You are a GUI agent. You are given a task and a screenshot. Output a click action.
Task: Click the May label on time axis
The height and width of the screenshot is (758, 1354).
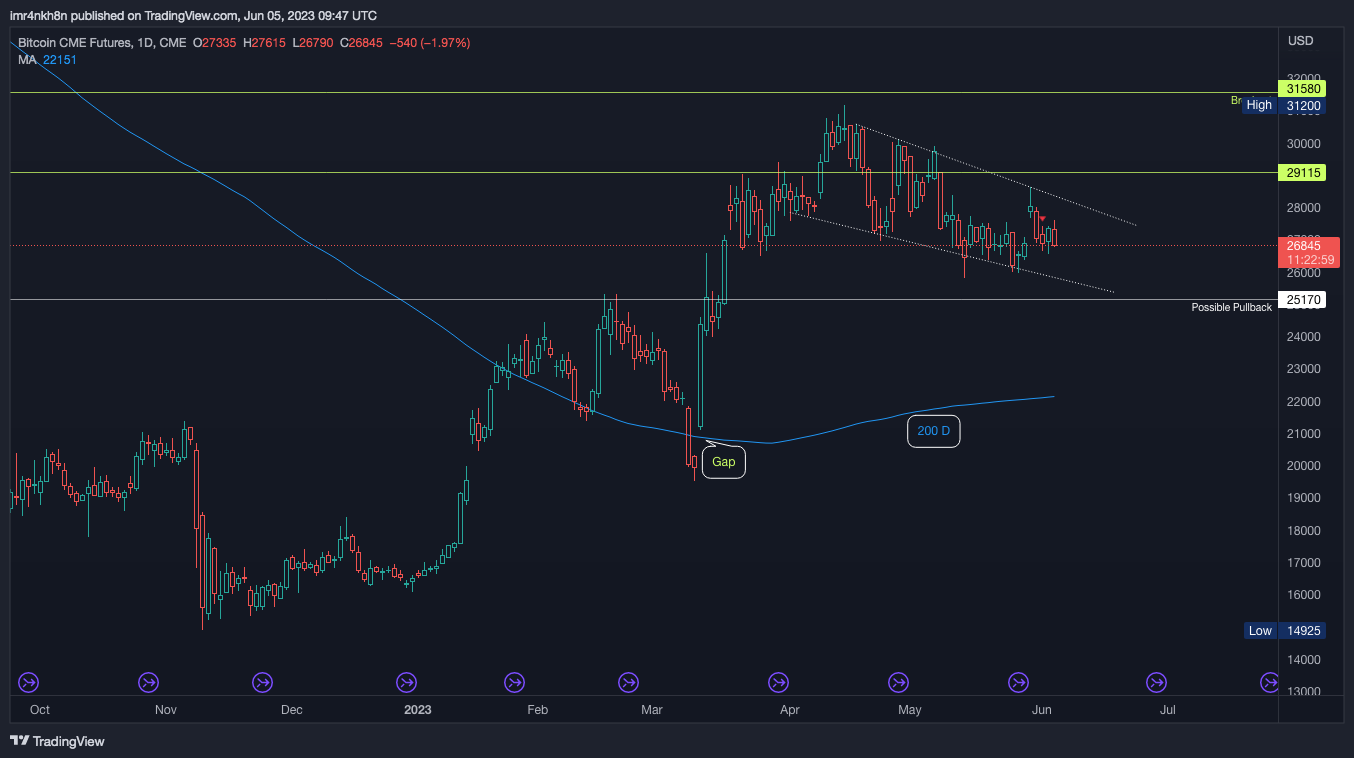909,710
